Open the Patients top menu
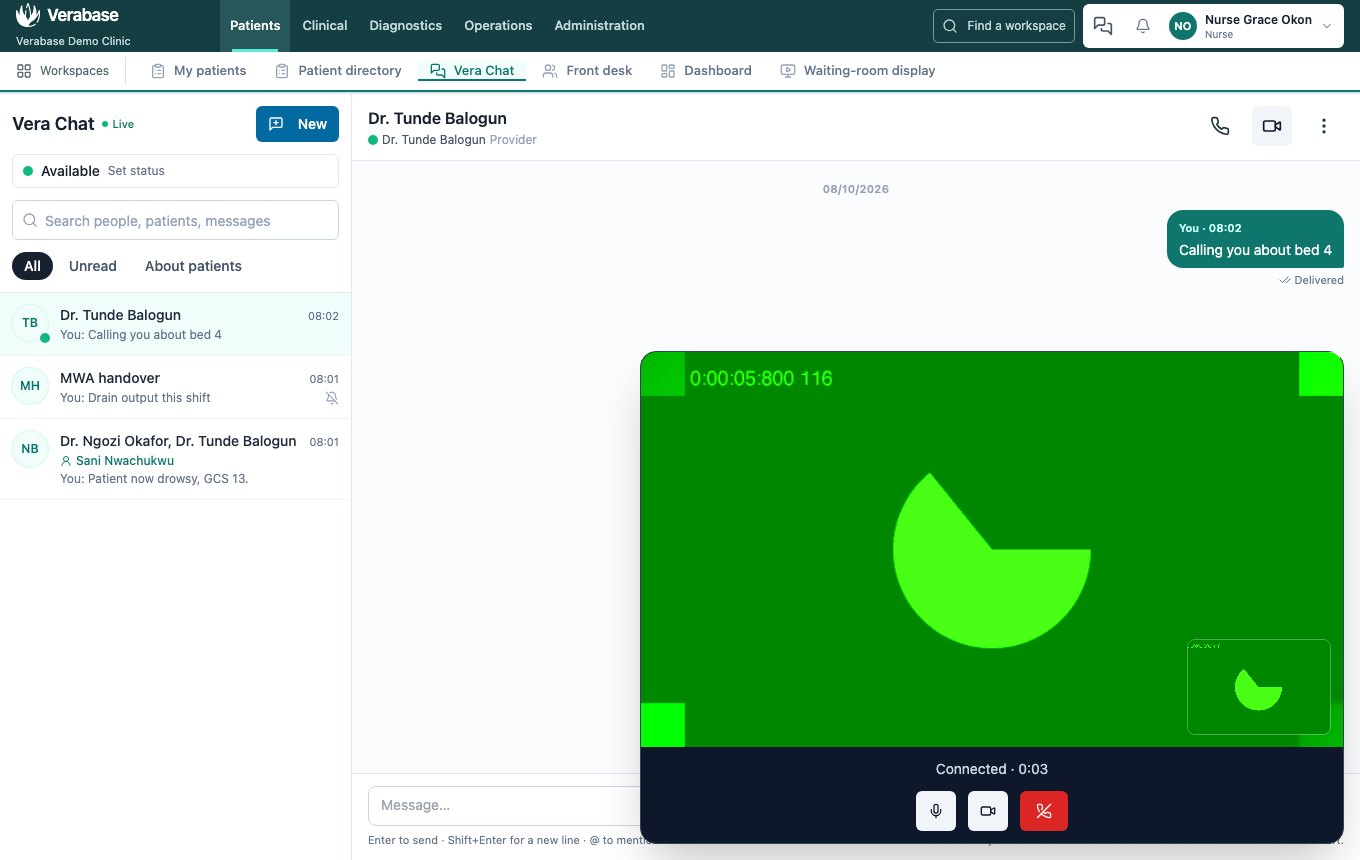Image resolution: width=1360 pixels, height=860 pixels. point(255,26)
